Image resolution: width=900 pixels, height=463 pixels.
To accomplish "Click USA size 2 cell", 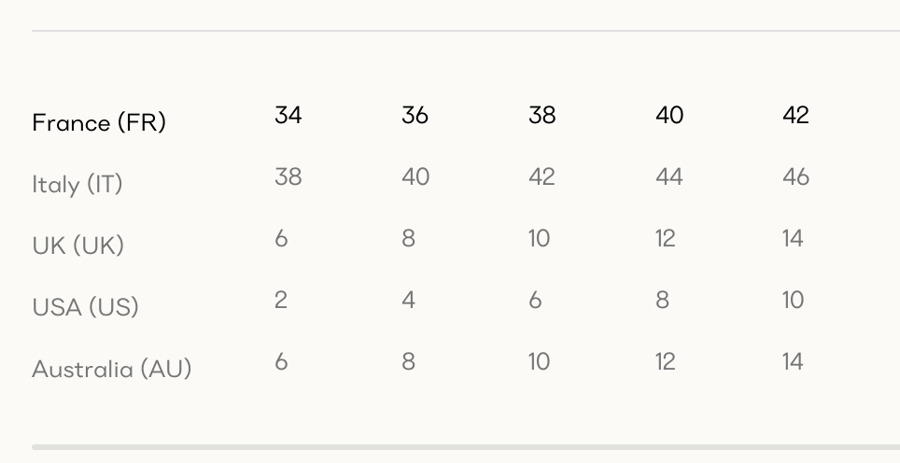I will click(x=281, y=300).
